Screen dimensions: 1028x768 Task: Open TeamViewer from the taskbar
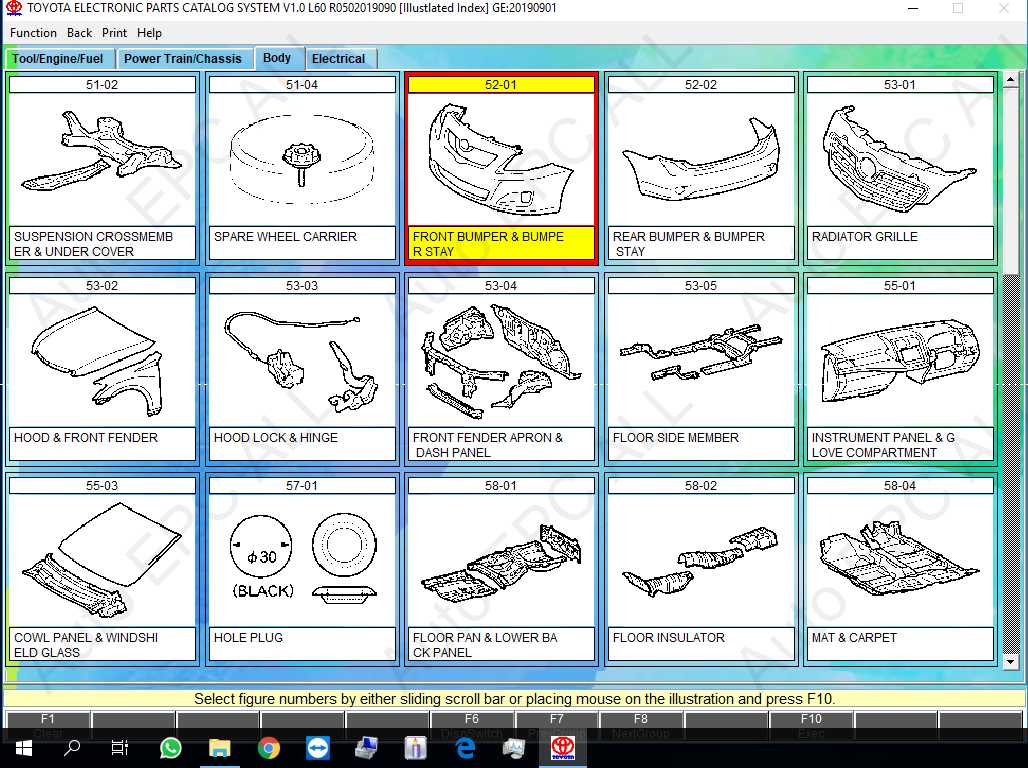click(318, 748)
